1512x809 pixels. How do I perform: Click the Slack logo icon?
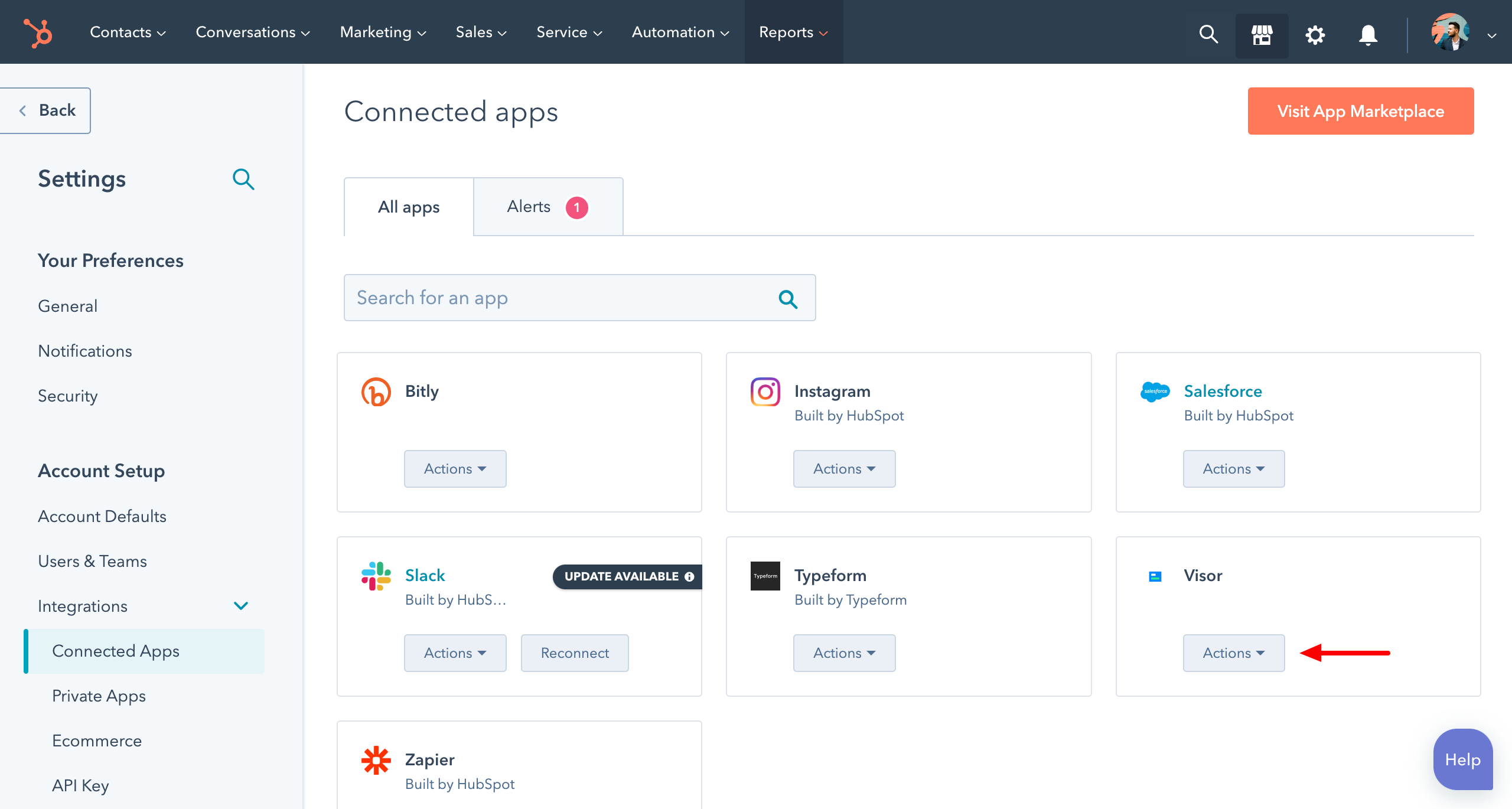point(376,576)
